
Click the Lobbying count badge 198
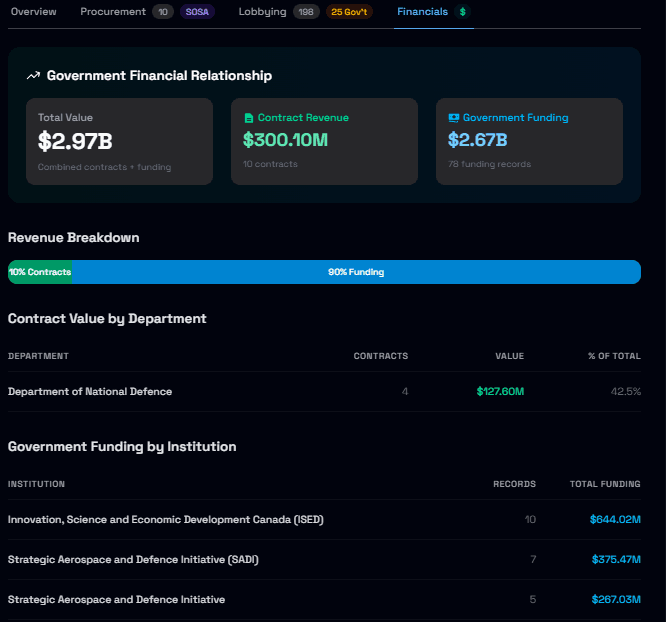(306, 12)
